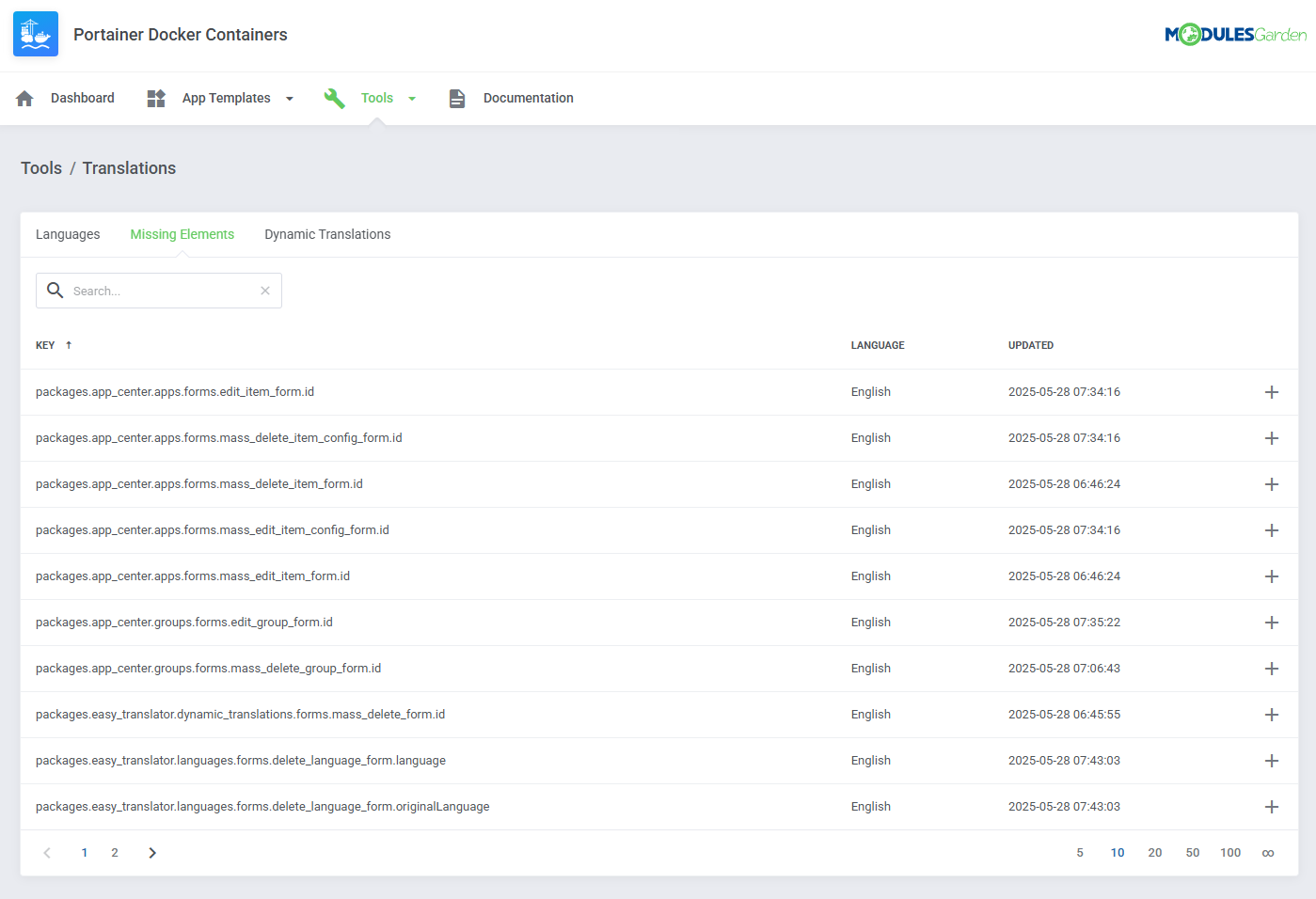
Task: Open the App Templates dropdown arrow
Action: point(289,98)
